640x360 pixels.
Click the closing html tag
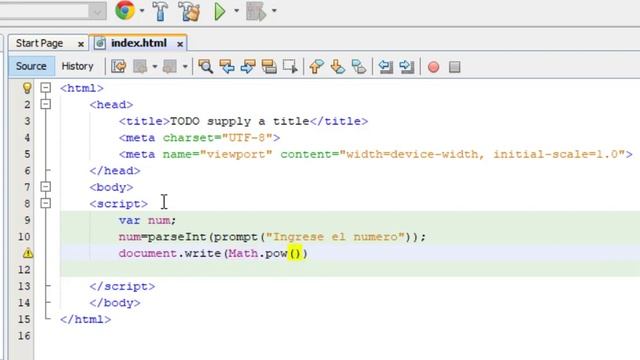click(85, 319)
